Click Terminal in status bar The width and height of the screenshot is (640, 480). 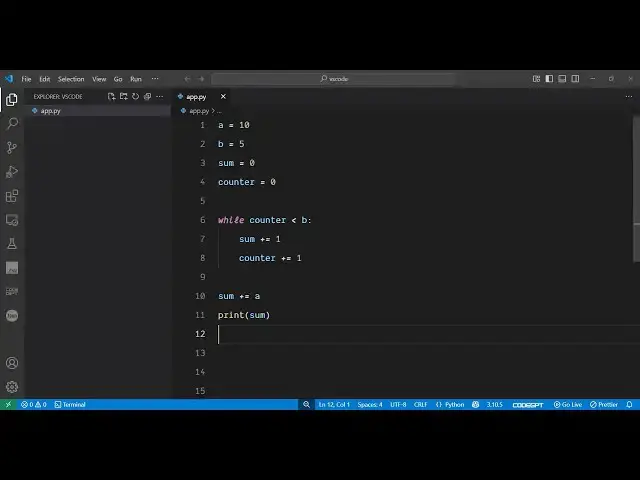(x=70, y=404)
